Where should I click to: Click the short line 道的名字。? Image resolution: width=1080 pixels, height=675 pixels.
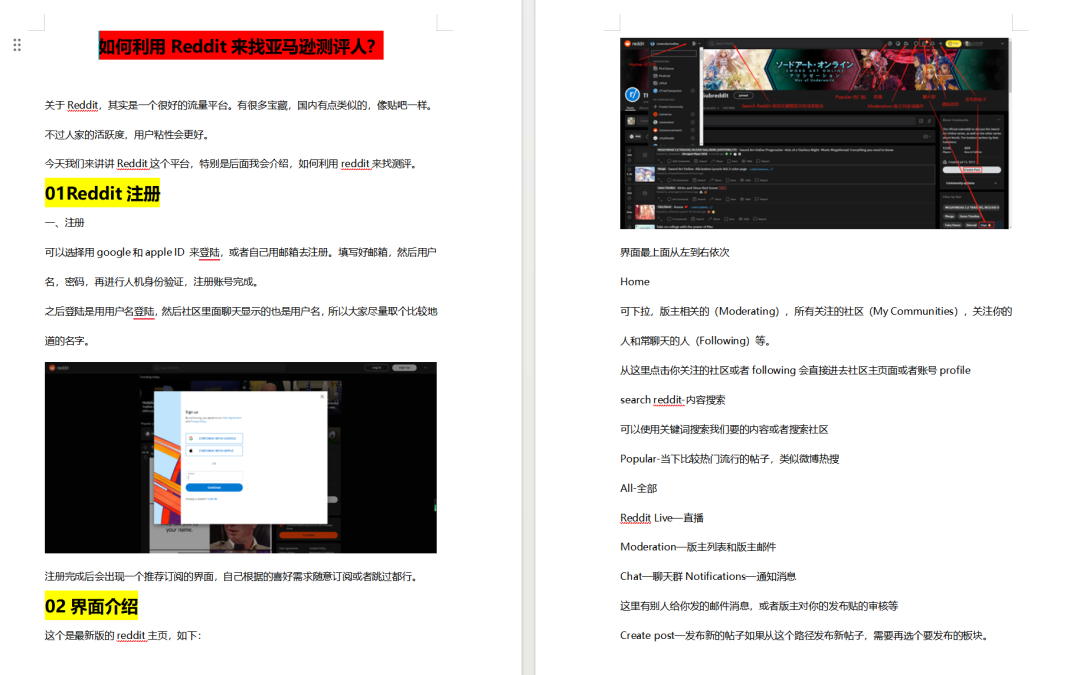tap(68, 341)
